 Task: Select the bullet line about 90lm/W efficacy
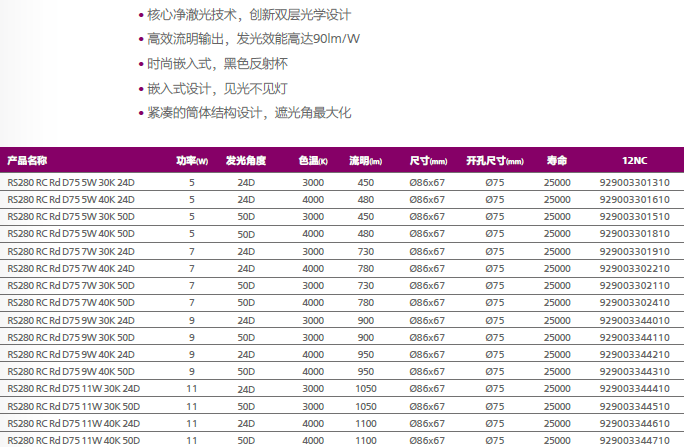[x=253, y=39]
